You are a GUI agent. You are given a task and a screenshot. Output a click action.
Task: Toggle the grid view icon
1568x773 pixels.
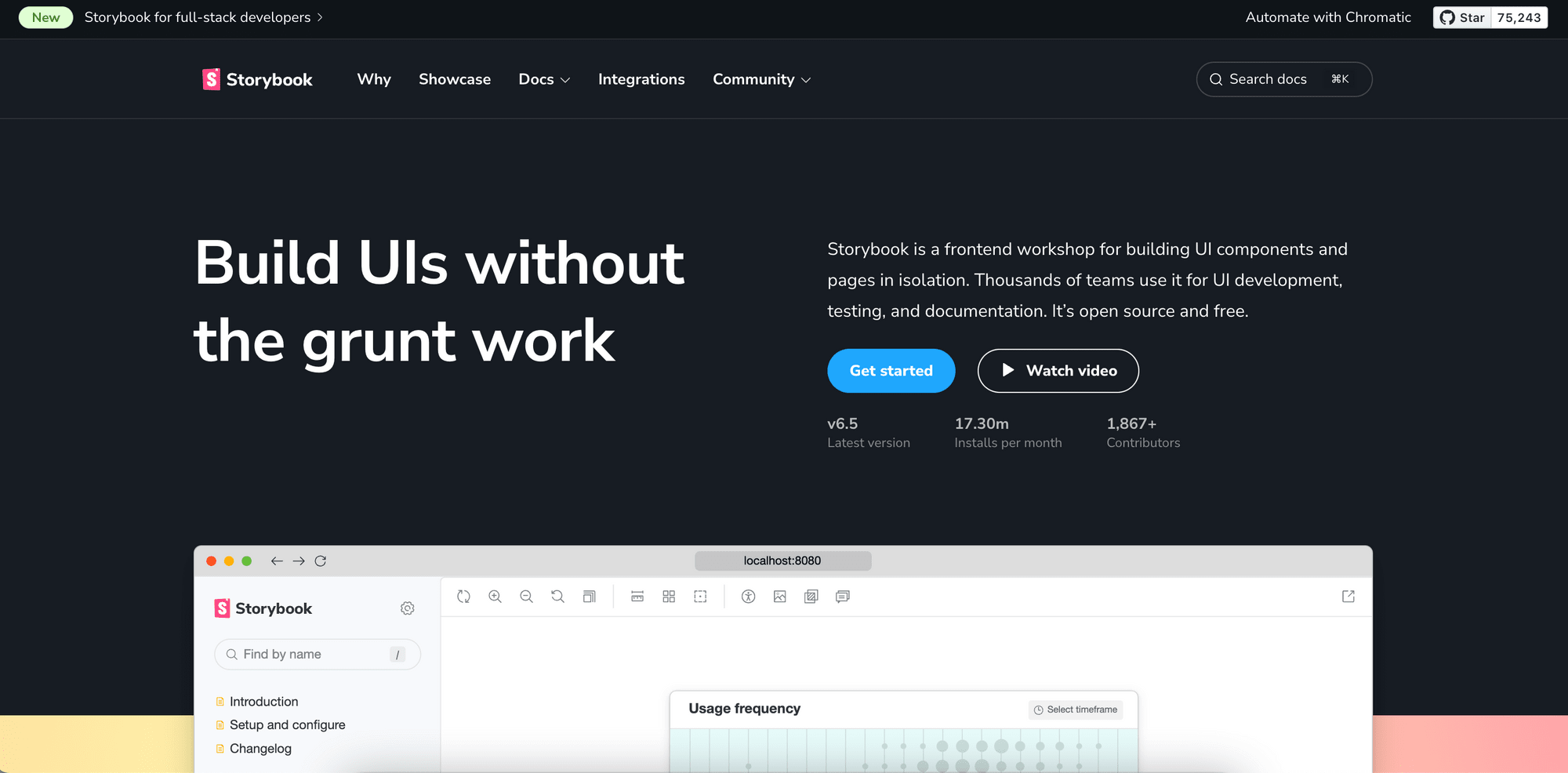point(669,597)
